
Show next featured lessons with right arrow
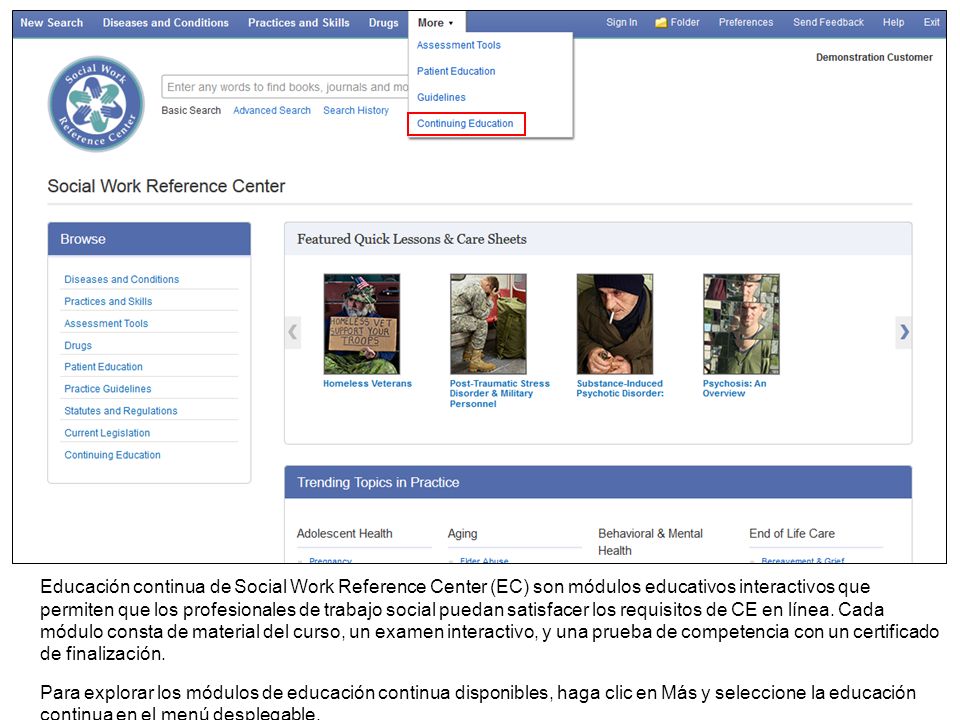click(904, 332)
